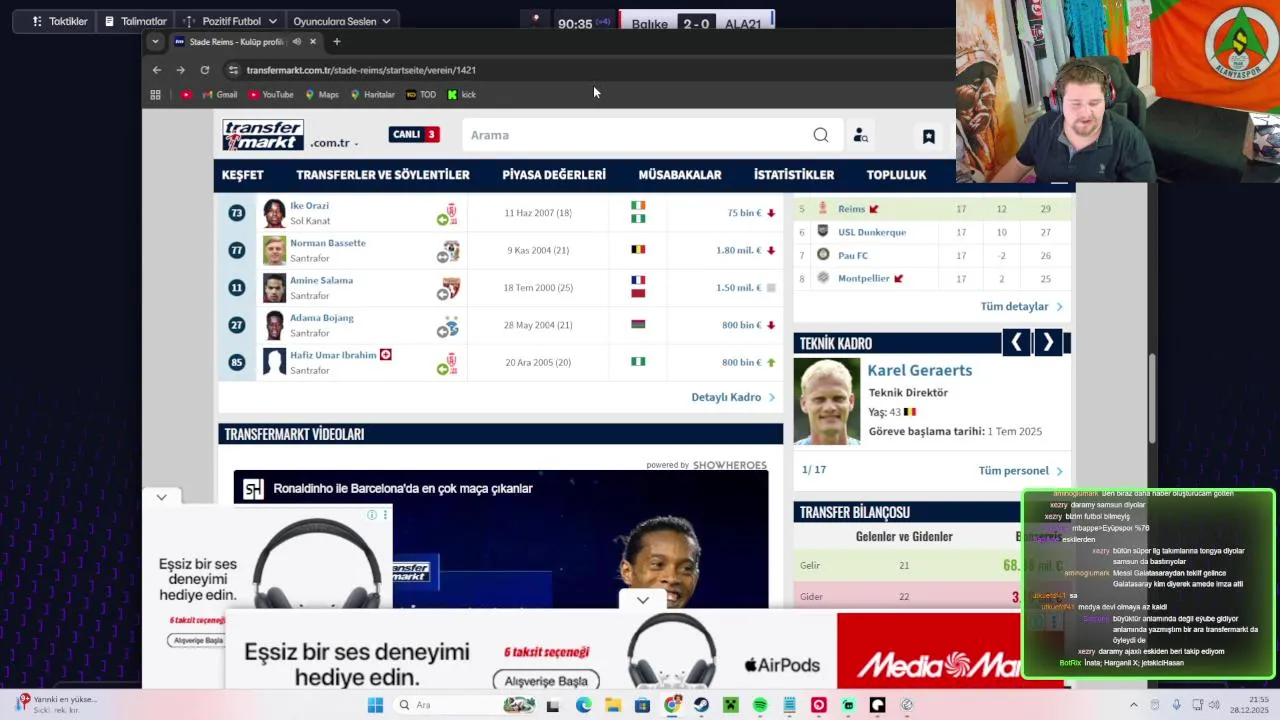Show previous staff member in Teknik Kadro

pyautogui.click(x=1016, y=343)
